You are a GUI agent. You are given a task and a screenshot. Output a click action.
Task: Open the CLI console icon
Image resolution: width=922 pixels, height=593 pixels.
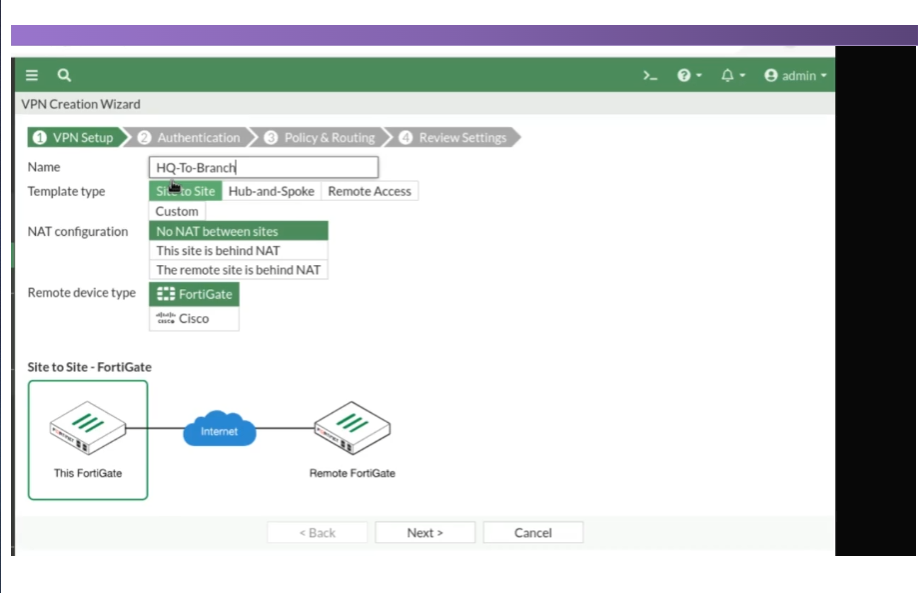(x=650, y=75)
